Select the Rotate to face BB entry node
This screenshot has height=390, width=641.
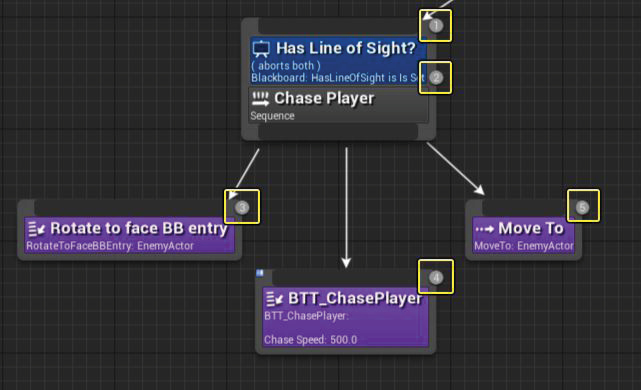130,235
